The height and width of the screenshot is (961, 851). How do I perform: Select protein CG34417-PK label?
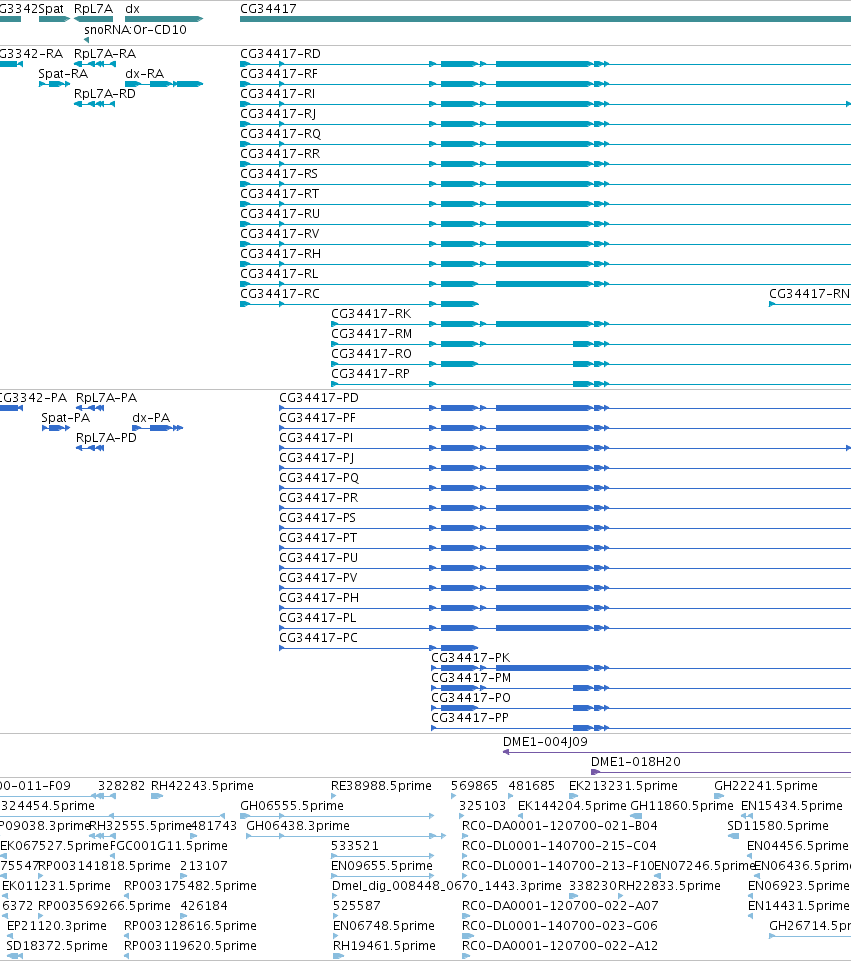tap(471, 658)
